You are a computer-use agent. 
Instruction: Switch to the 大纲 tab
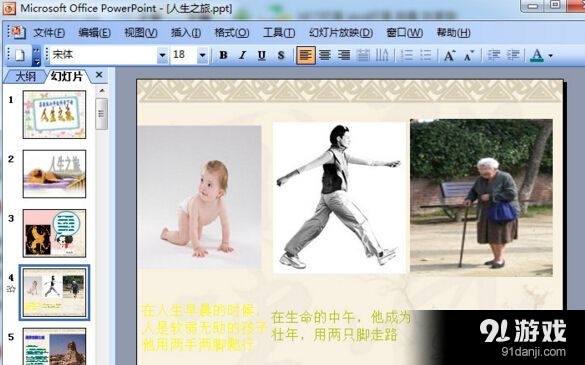tap(26, 76)
